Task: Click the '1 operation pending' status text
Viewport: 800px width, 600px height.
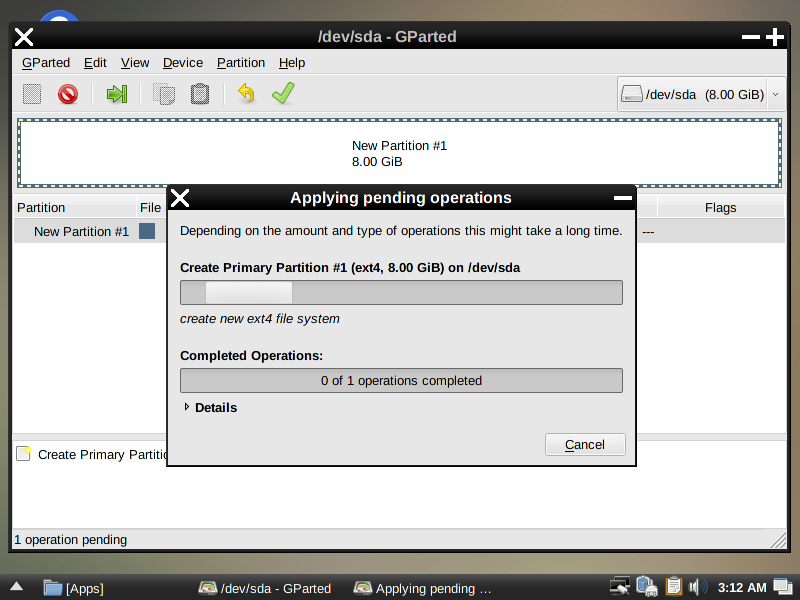Action: coord(70,540)
